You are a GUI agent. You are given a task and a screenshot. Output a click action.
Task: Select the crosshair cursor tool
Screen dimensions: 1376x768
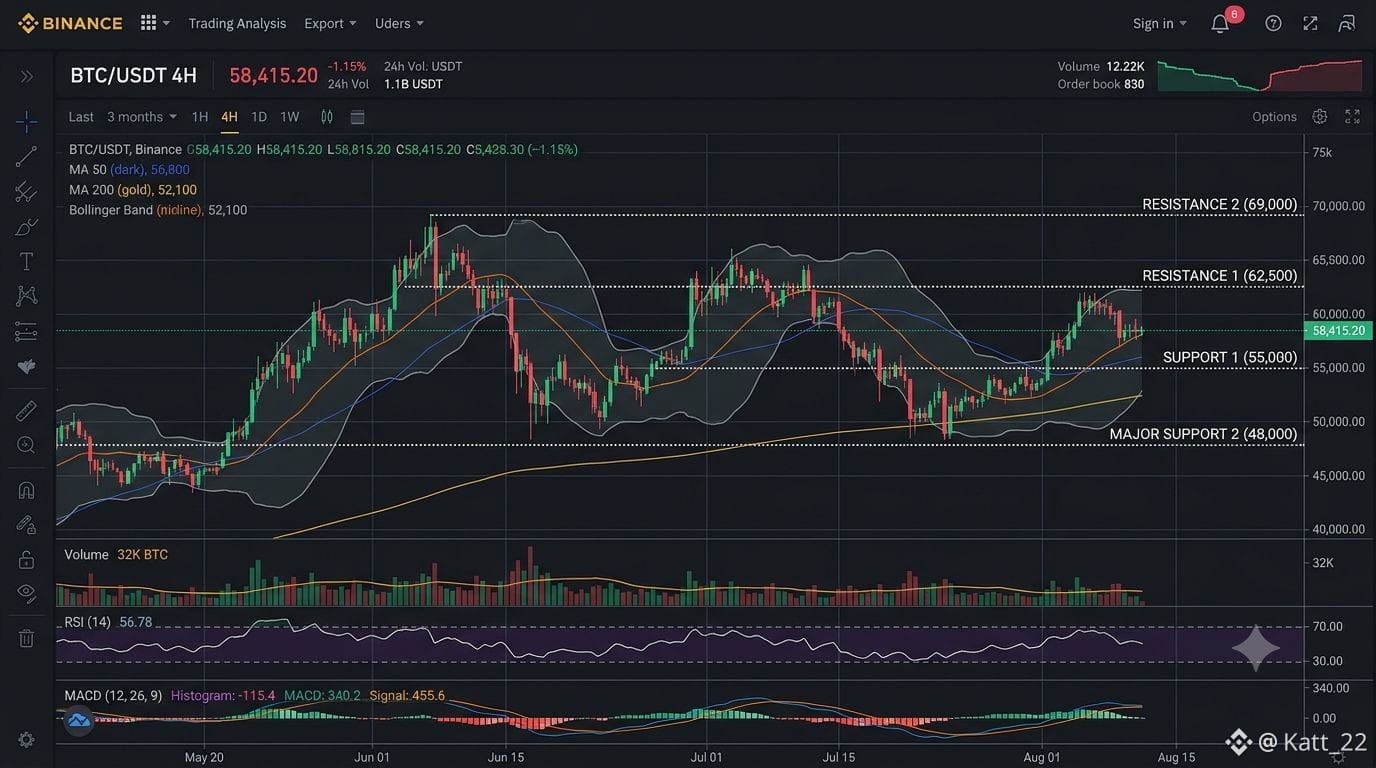point(26,122)
